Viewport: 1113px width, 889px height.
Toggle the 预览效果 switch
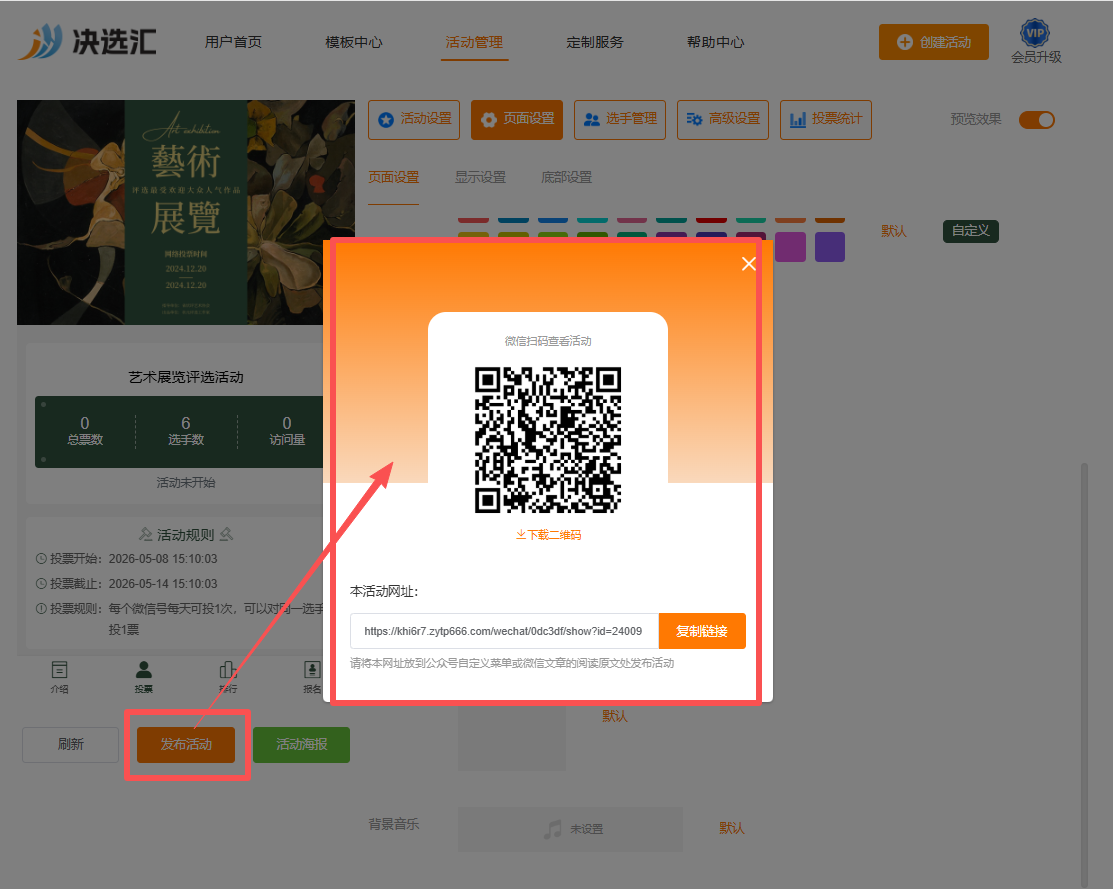pyautogui.click(x=1036, y=119)
